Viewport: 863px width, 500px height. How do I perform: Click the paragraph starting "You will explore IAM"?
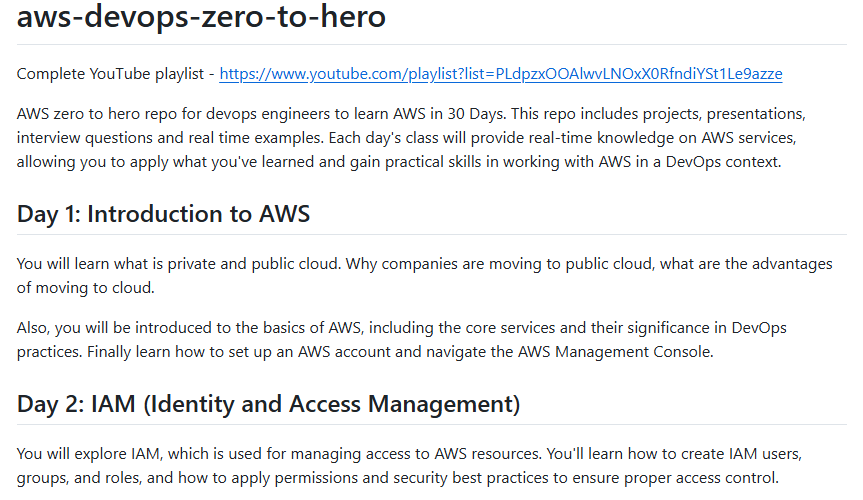409,465
